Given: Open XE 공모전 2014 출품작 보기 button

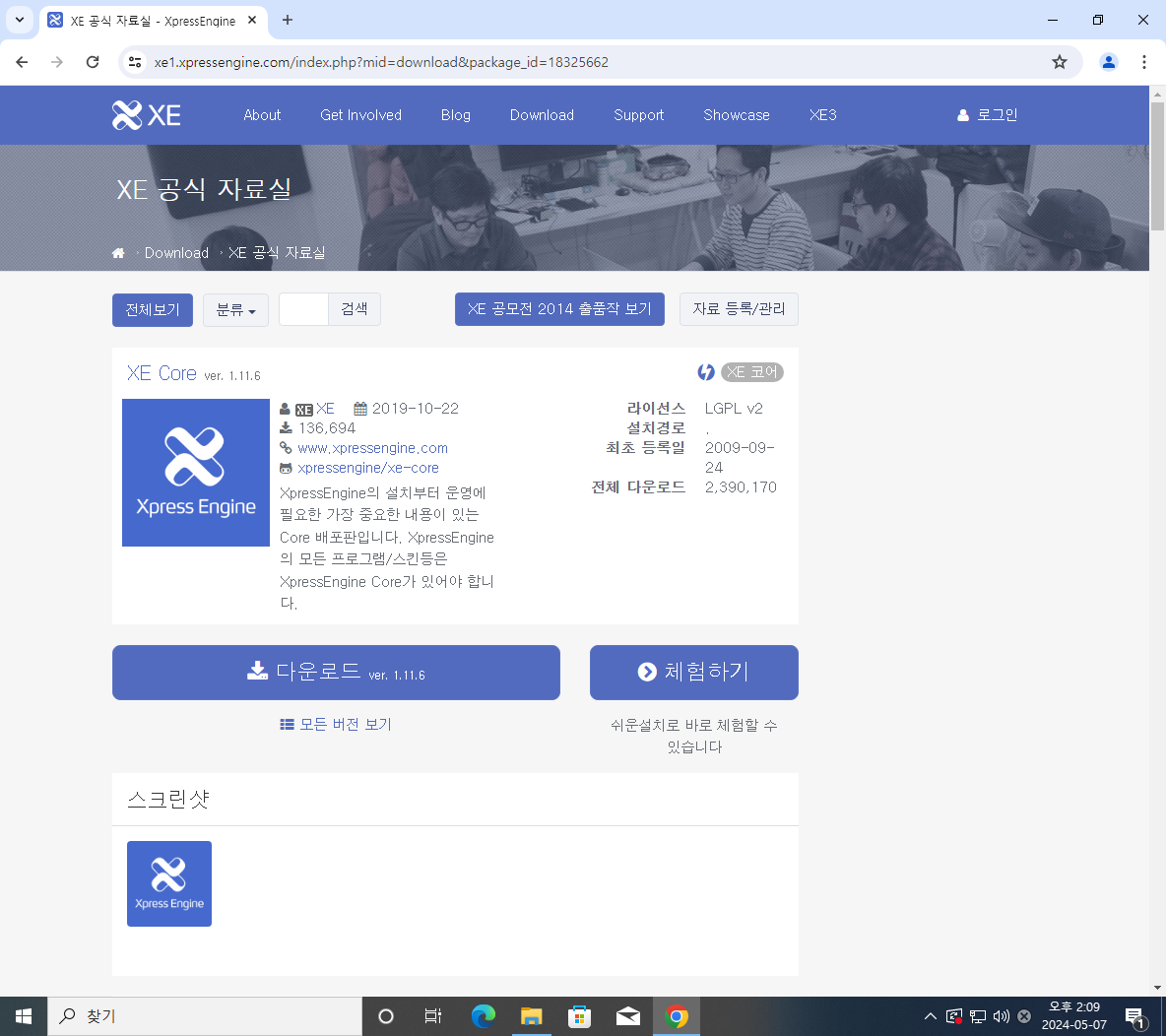Looking at the screenshot, I should pyautogui.click(x=559, y=309).
